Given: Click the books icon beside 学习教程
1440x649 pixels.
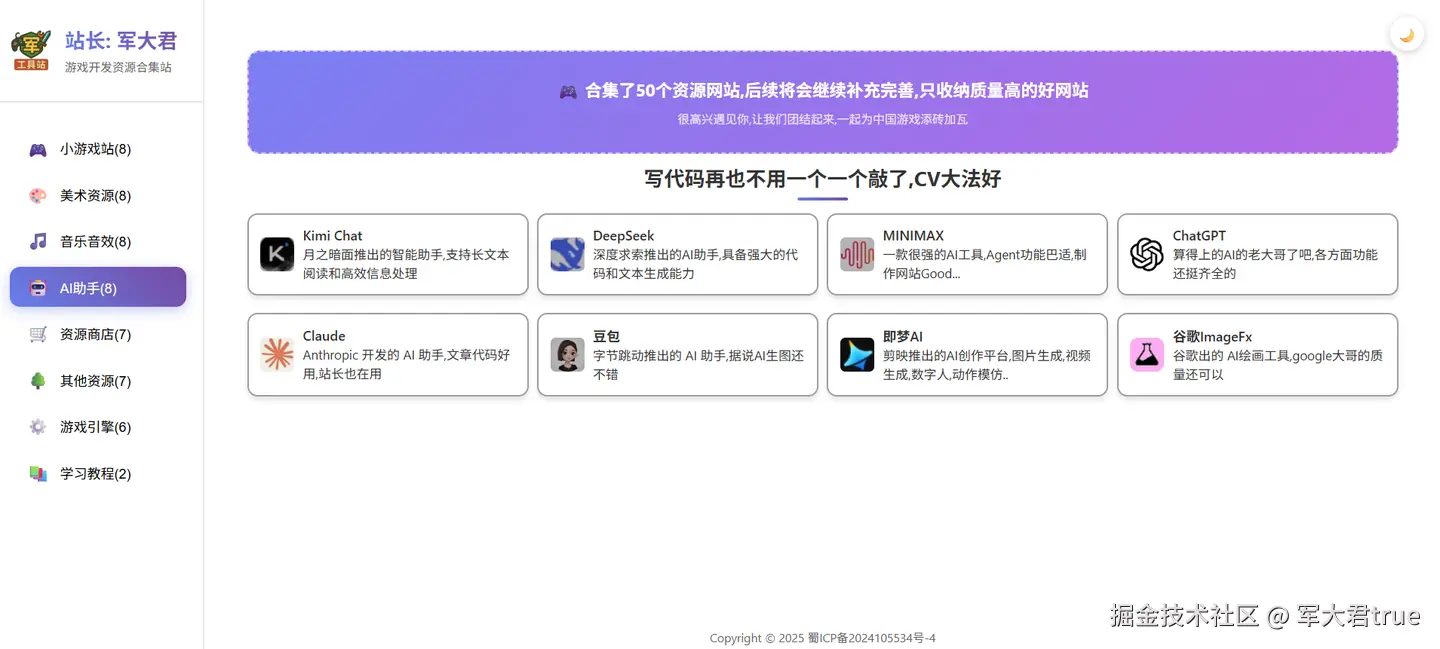Looking at the screenshot, I should coord(38,474).
